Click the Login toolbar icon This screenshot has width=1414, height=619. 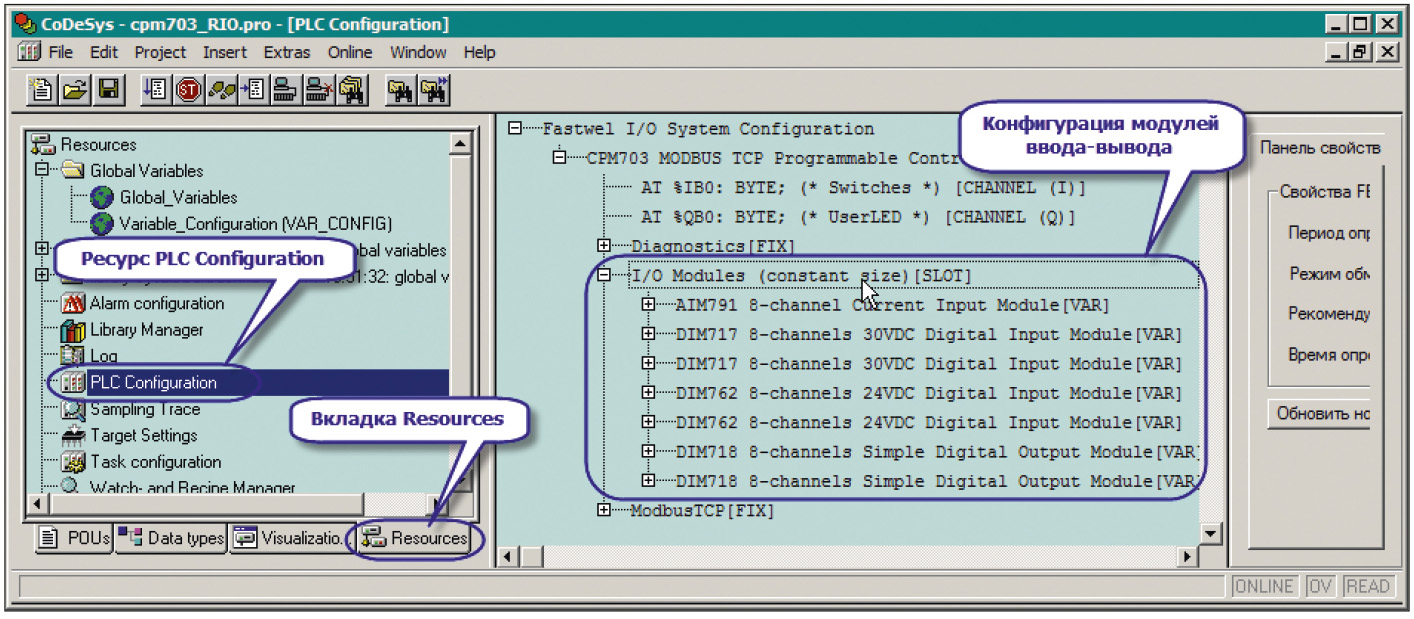click(x=286, y=90)
